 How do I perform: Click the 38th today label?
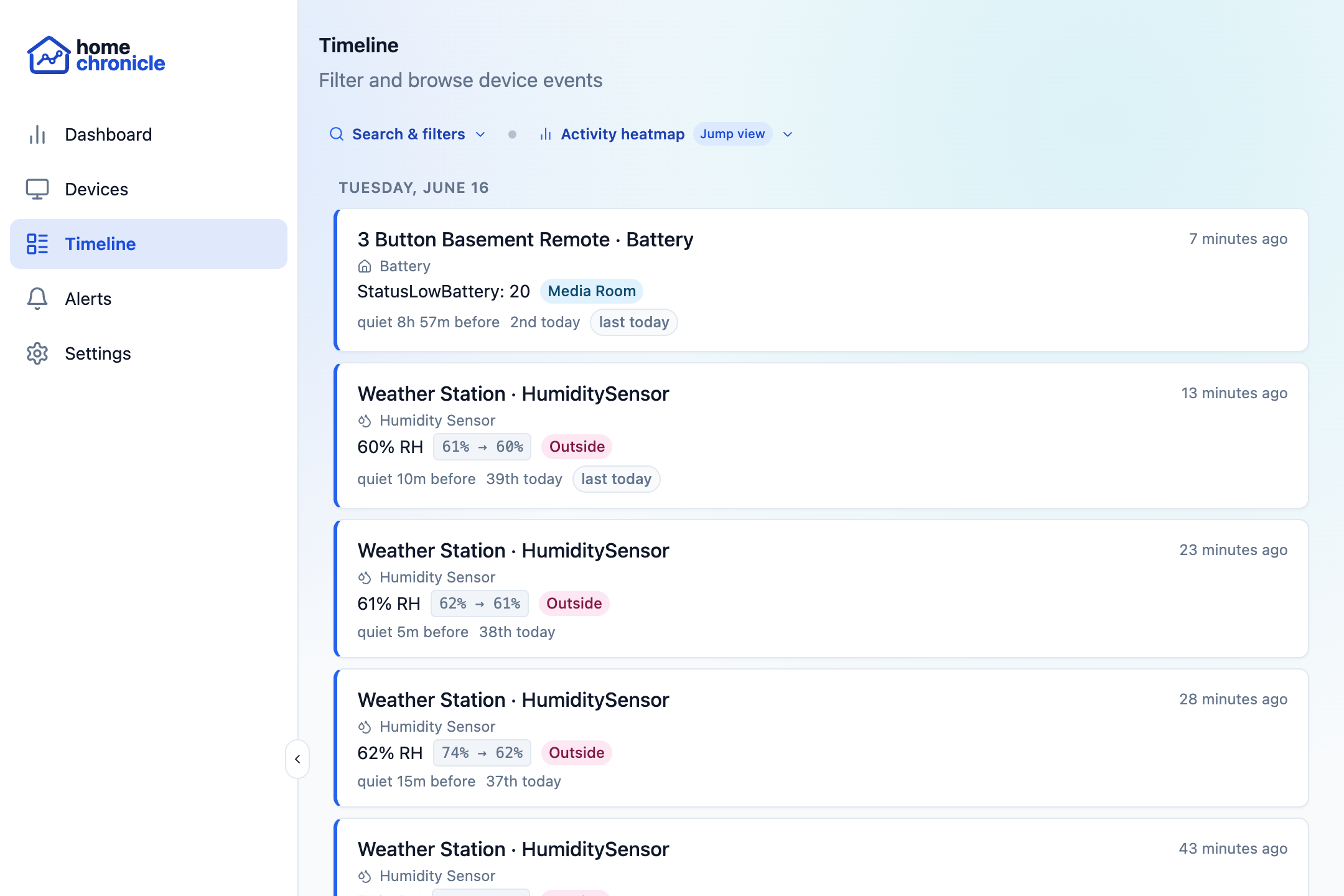coord(517,632)
